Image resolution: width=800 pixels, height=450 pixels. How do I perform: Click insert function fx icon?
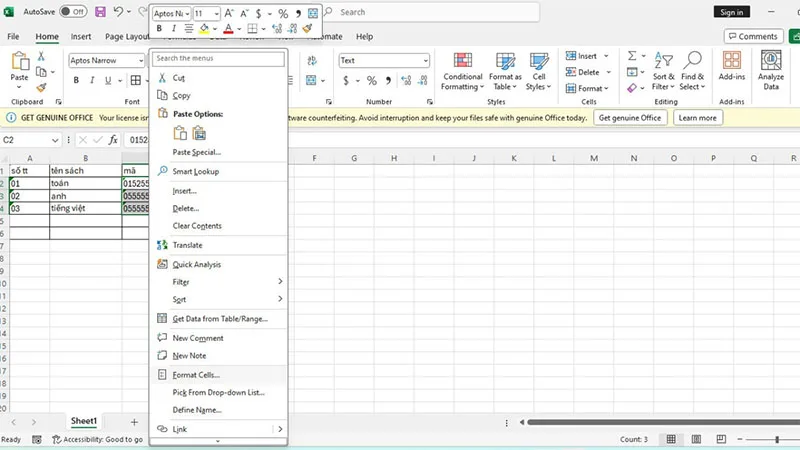[113, 140]
